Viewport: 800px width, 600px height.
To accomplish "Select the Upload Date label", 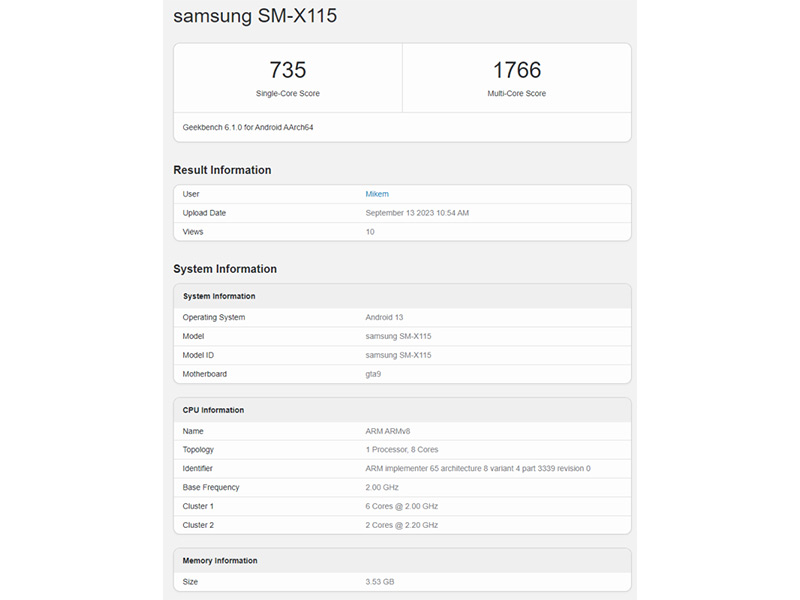I will click(x=204, y=213).
